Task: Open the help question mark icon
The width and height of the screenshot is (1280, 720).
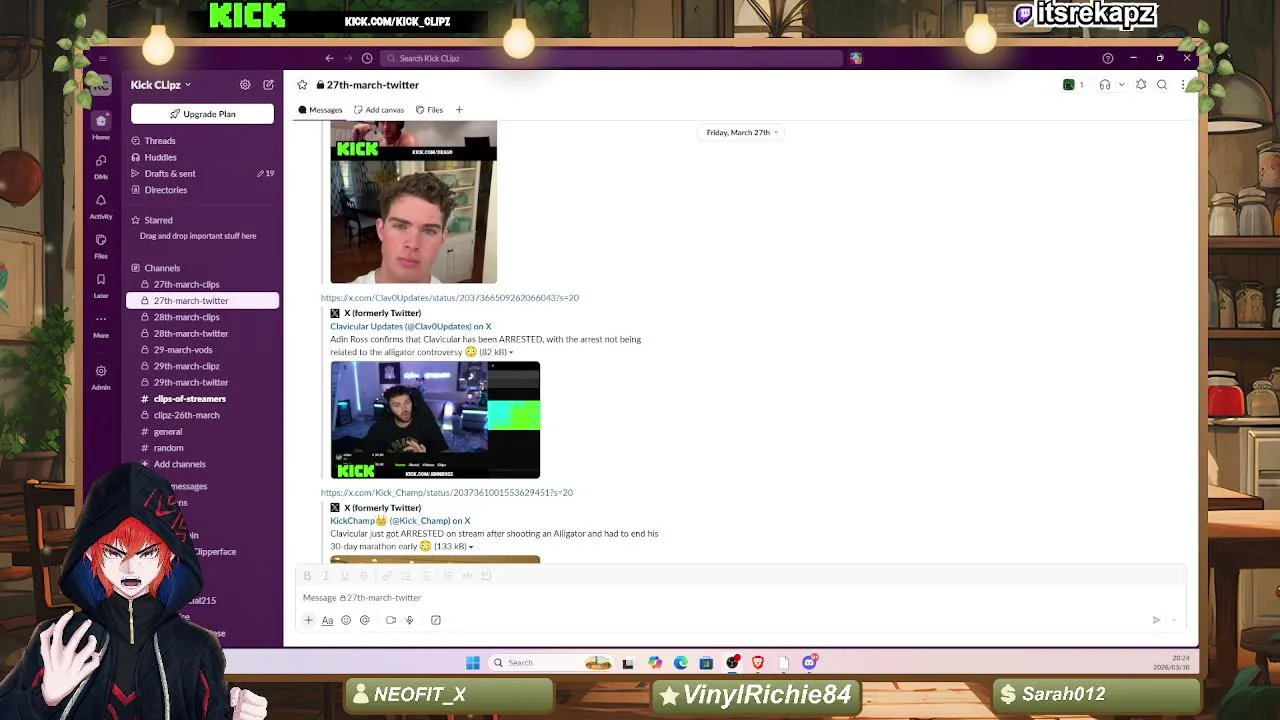Action: [1107, 58]
